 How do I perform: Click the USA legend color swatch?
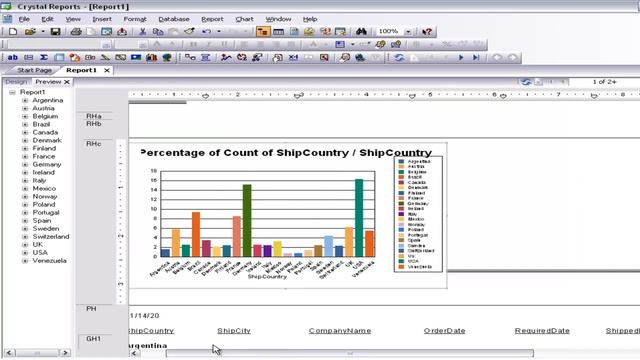coord(401,261)
